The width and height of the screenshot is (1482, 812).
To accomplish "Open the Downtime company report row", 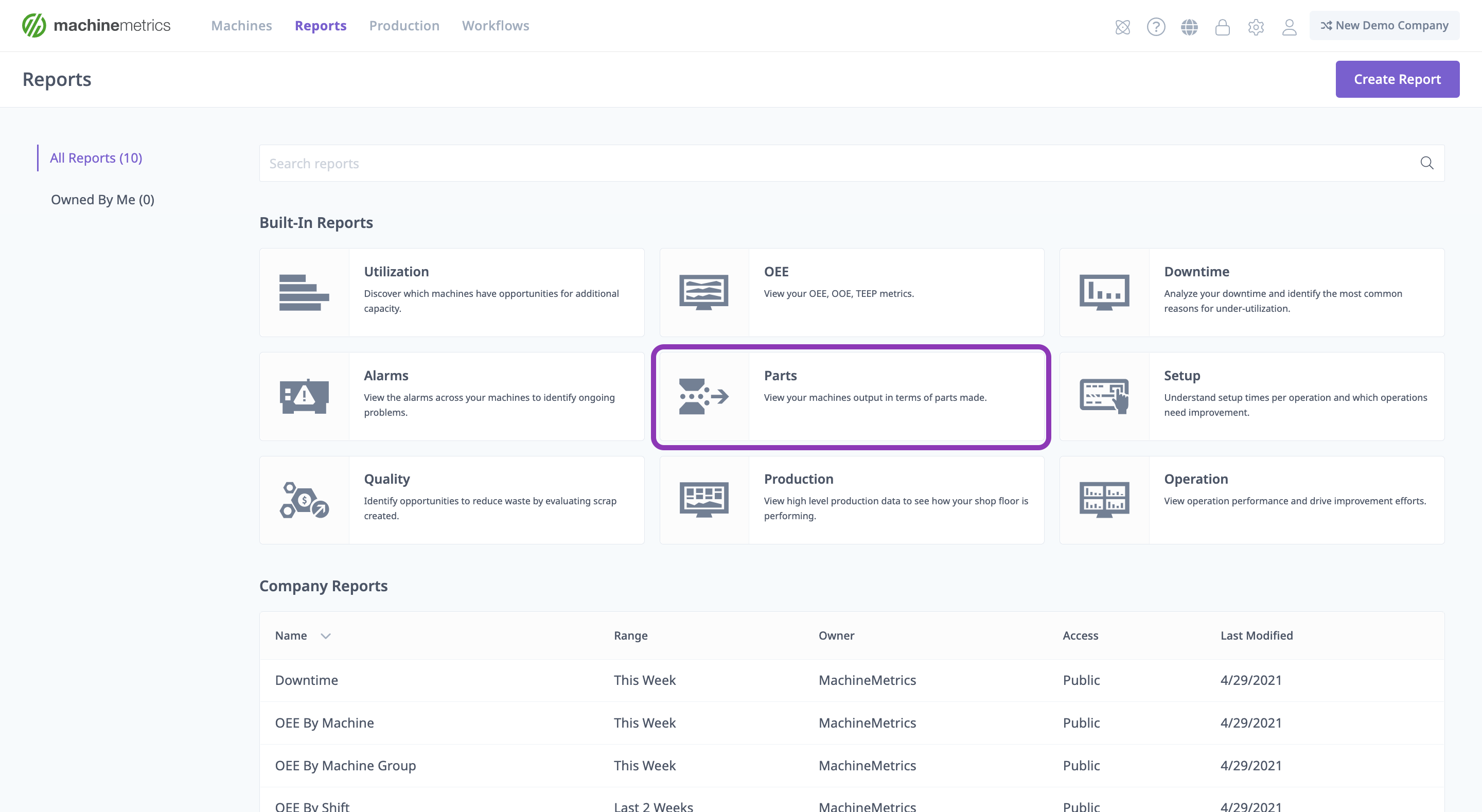I will point(852,680).
